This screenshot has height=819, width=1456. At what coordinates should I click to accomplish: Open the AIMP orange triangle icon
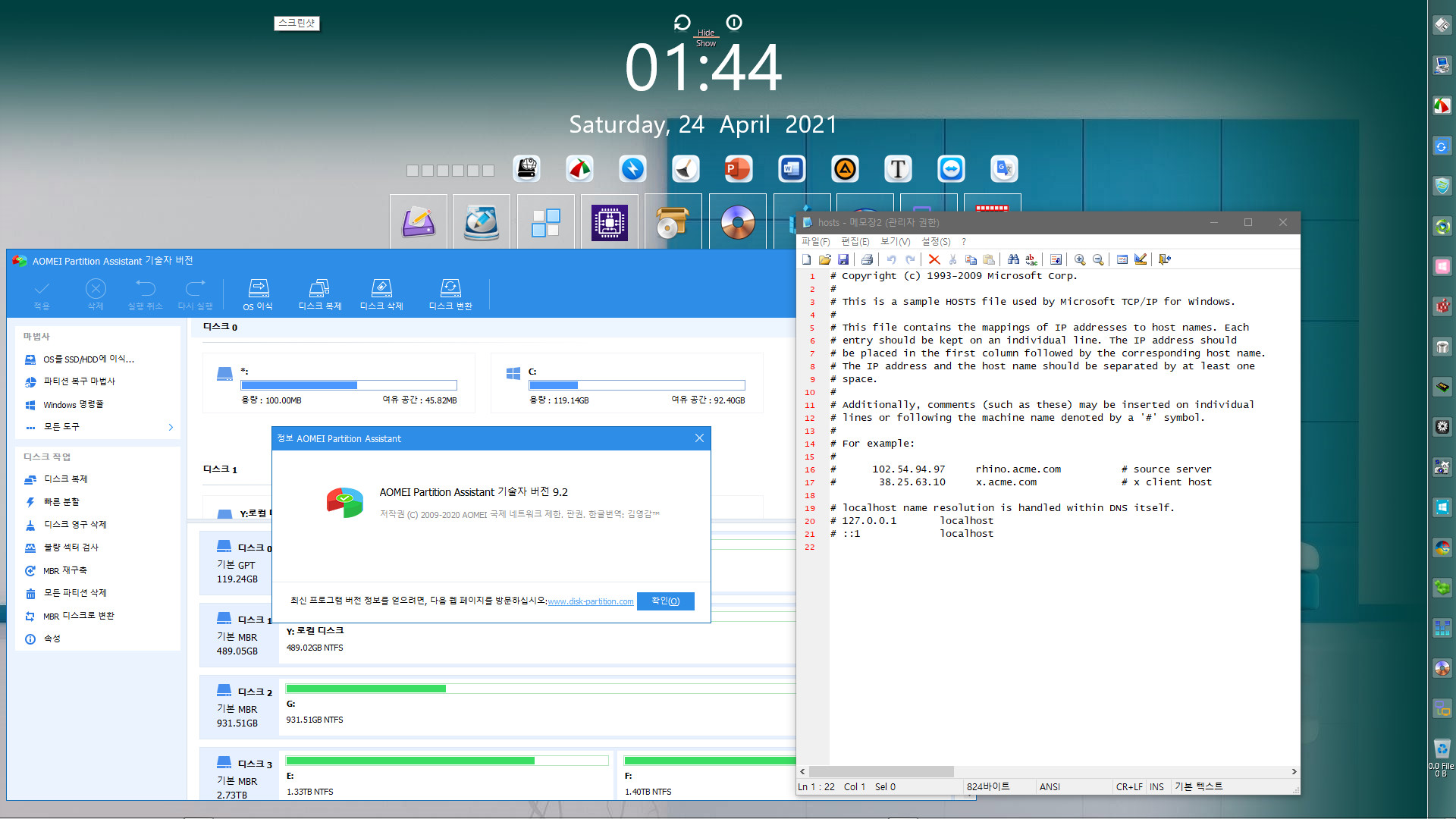click(x=845, y=168)
